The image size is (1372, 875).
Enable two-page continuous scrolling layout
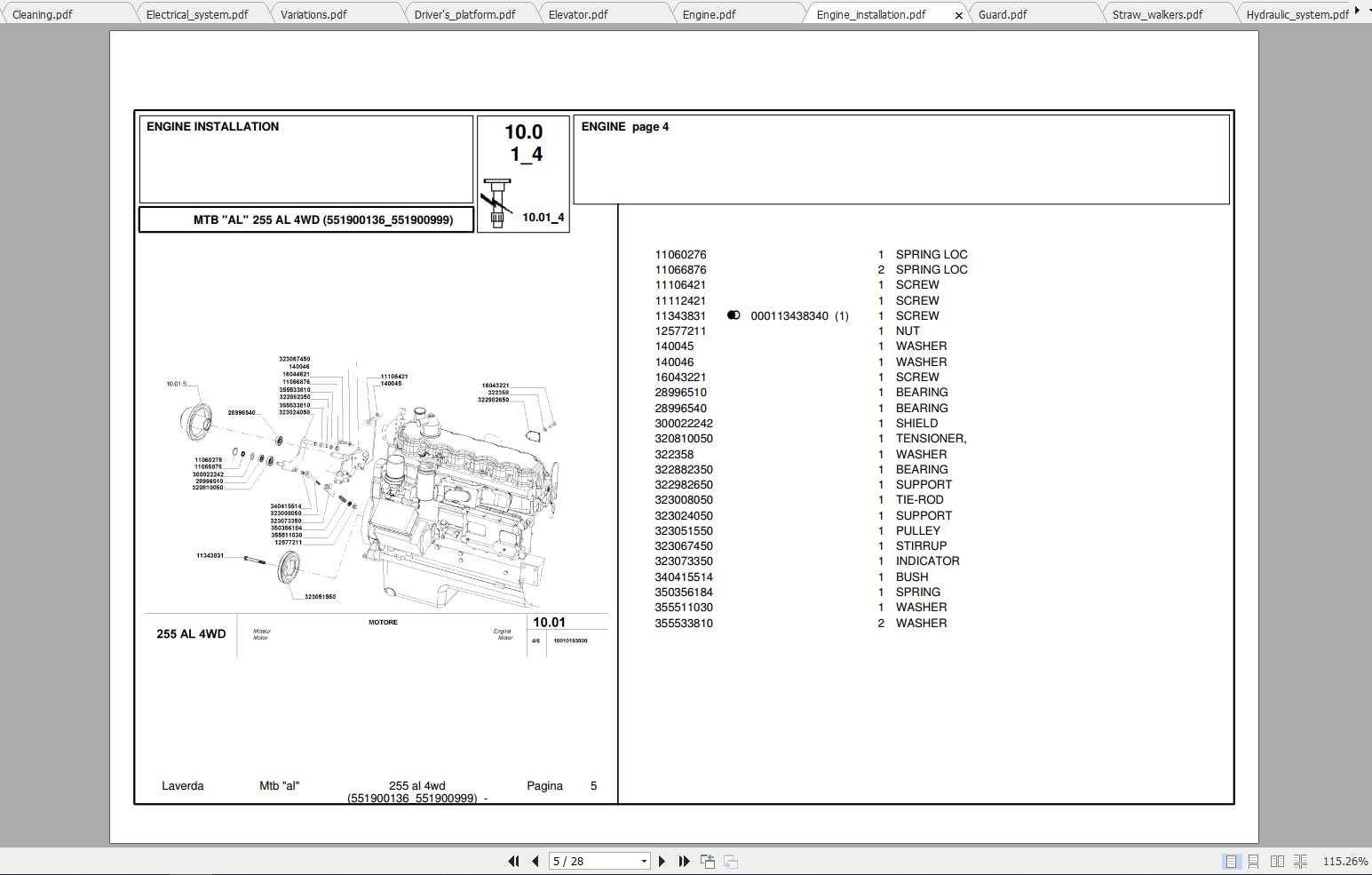(x=1299, y=861)
